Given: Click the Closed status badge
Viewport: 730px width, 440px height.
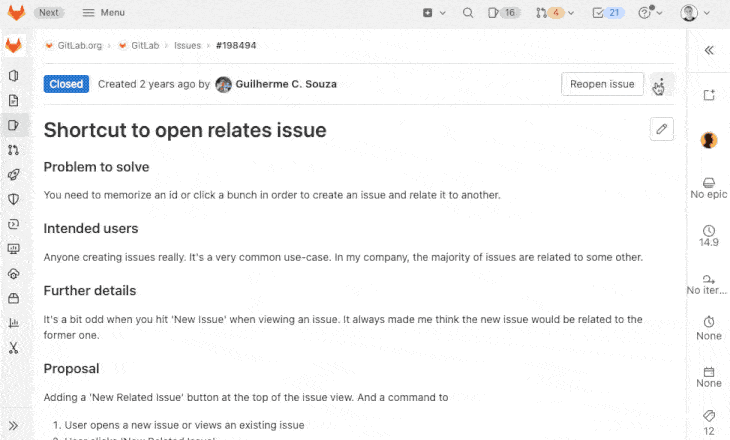Looking at the screenshot, I should coord(66,84).
